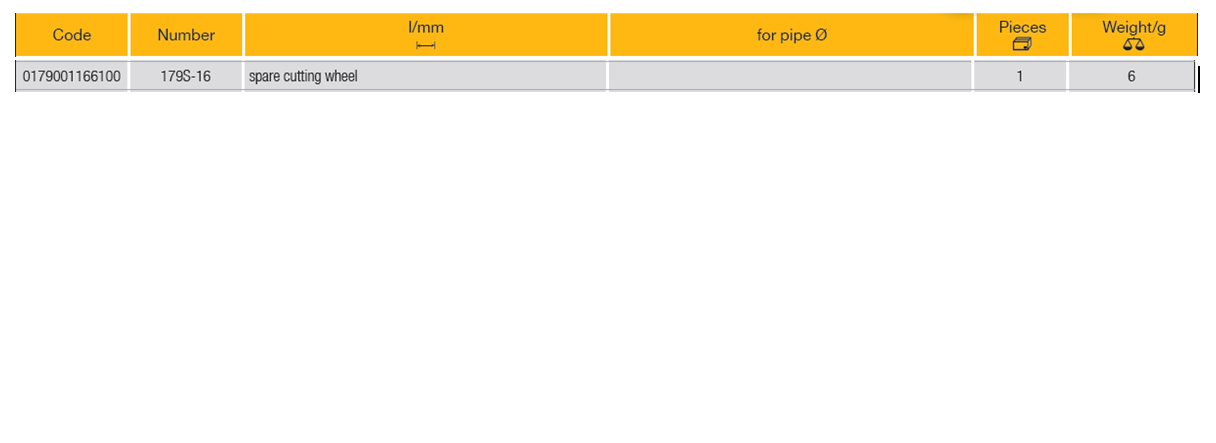Select product code 0179001166100 cell

72,76
